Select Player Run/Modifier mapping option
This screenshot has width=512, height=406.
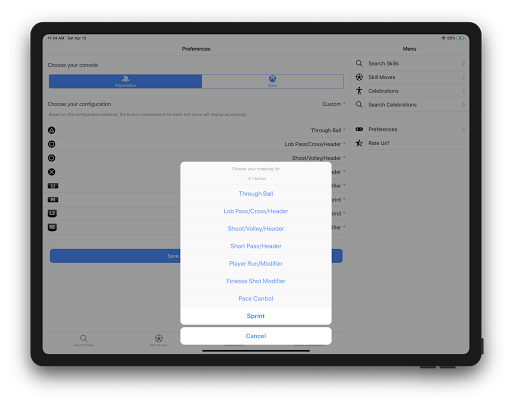pyautogui.click(x=256, y=264)
